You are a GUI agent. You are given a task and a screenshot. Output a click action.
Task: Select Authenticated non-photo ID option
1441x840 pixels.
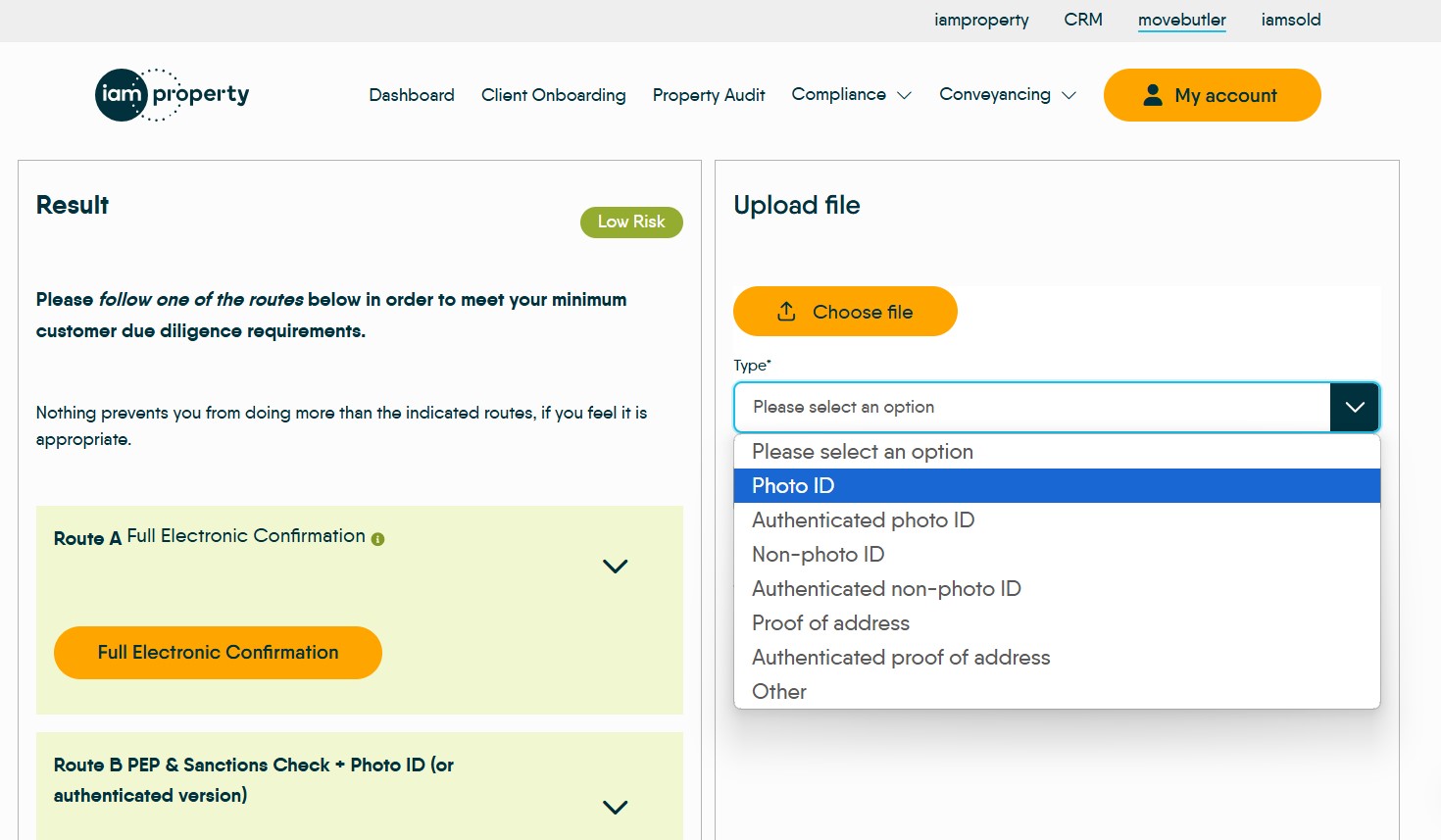tap(886, 589)
